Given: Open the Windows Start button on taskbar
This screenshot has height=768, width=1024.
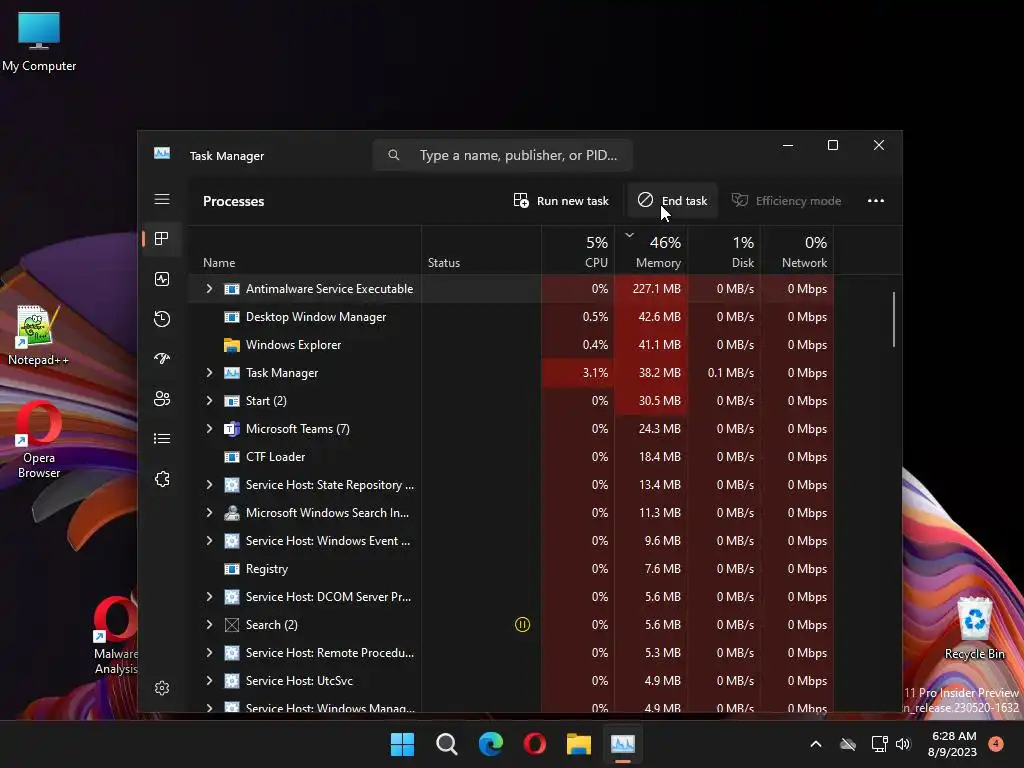Looking at the screenshot, I should pos(402,744).
